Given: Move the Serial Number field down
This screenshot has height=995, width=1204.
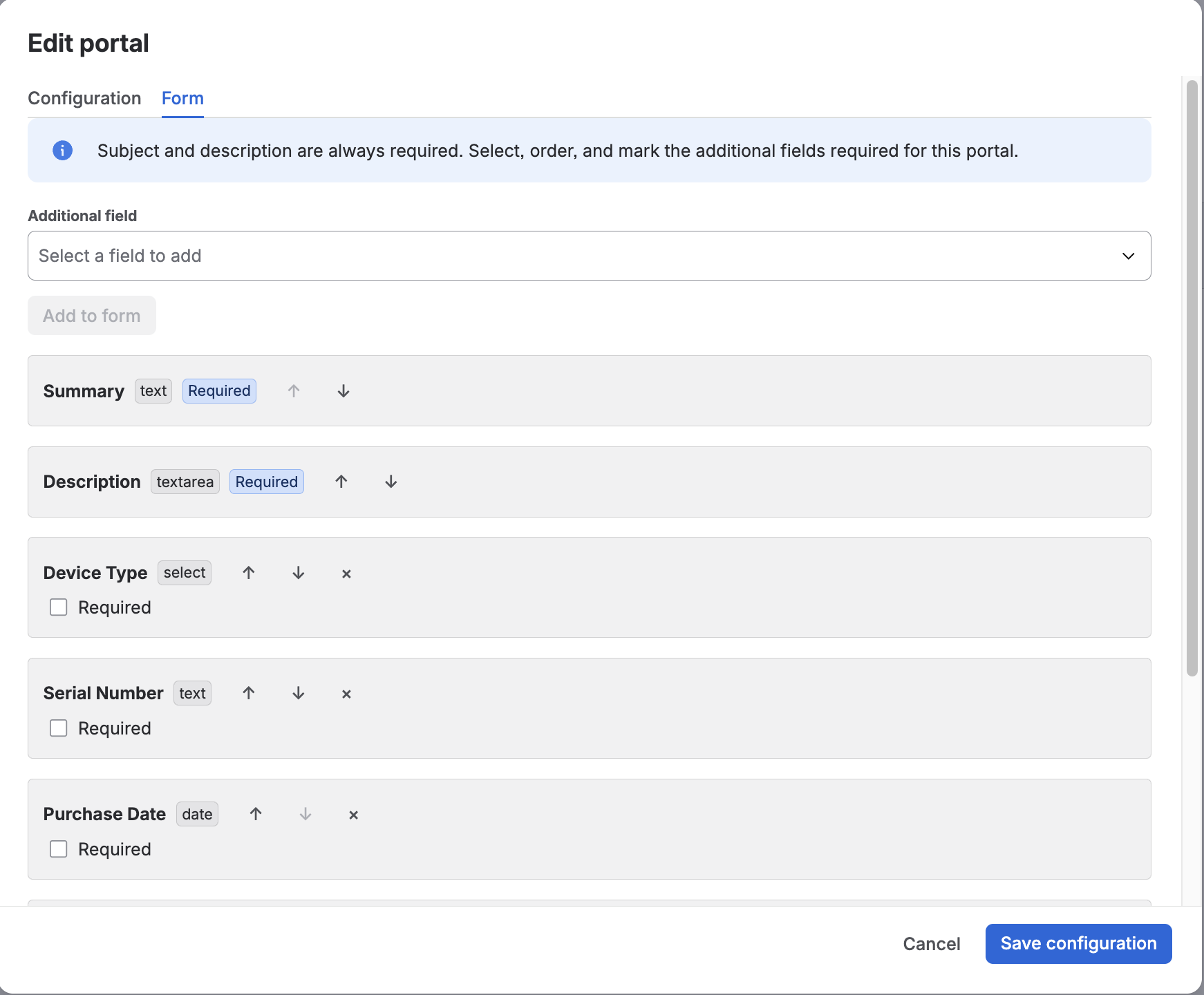Looking at the screenshot, I should (299, 693).
